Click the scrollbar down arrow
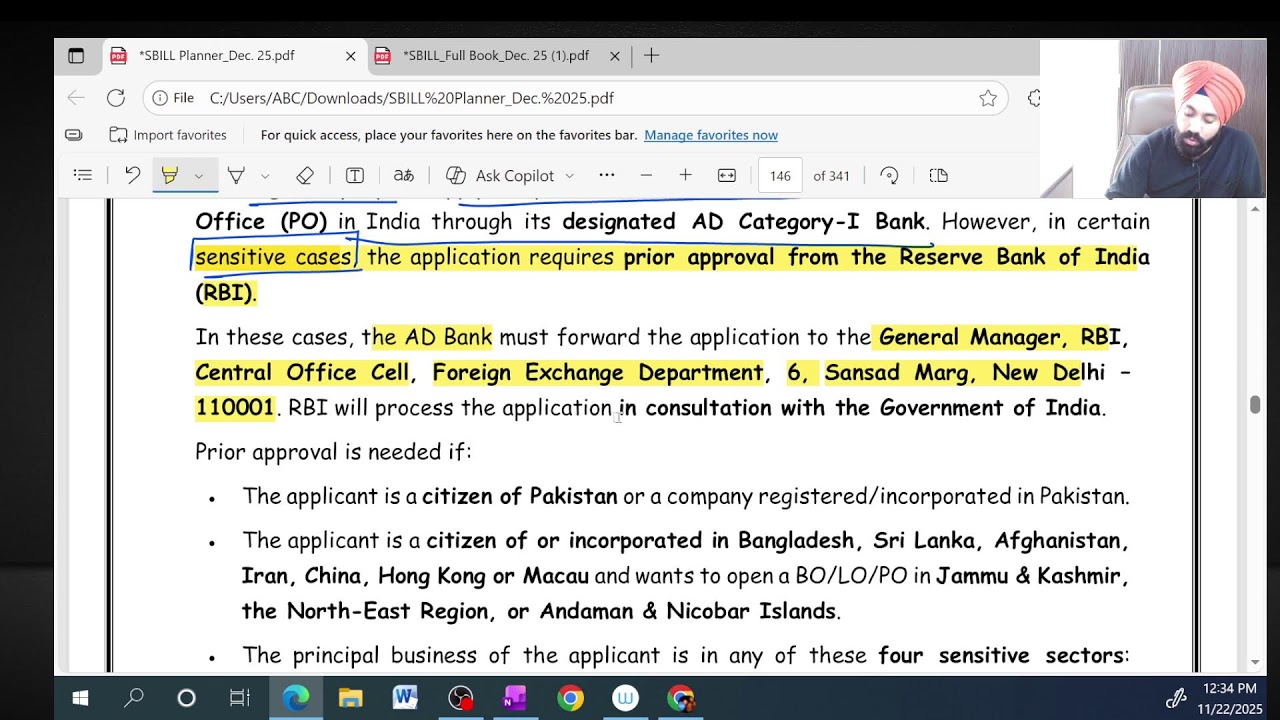The width and height of the screenshot is (1280, 720). pyautogui.click(x=1255, y=662)
